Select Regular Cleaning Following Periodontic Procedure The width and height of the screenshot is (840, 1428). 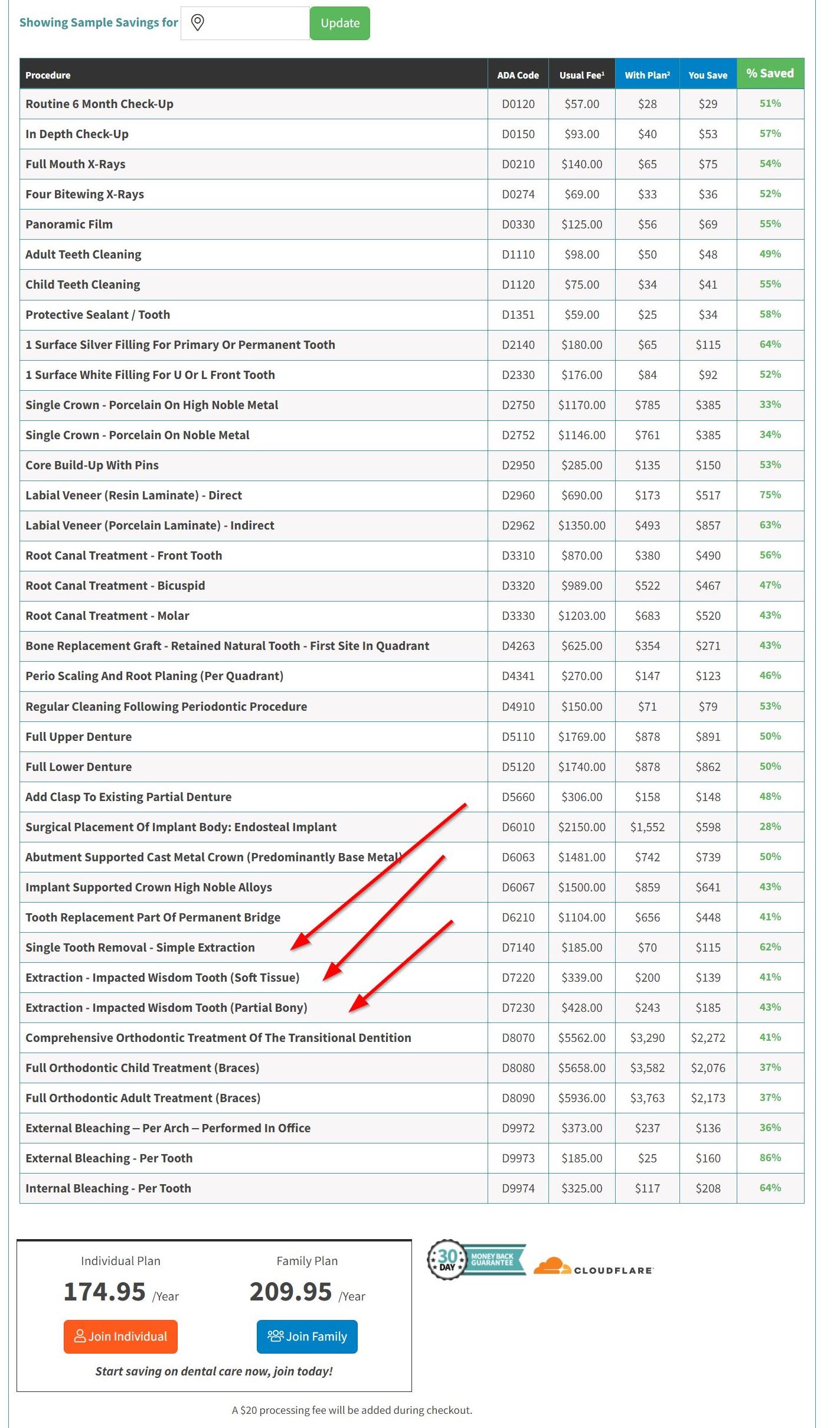pos(166,707)
